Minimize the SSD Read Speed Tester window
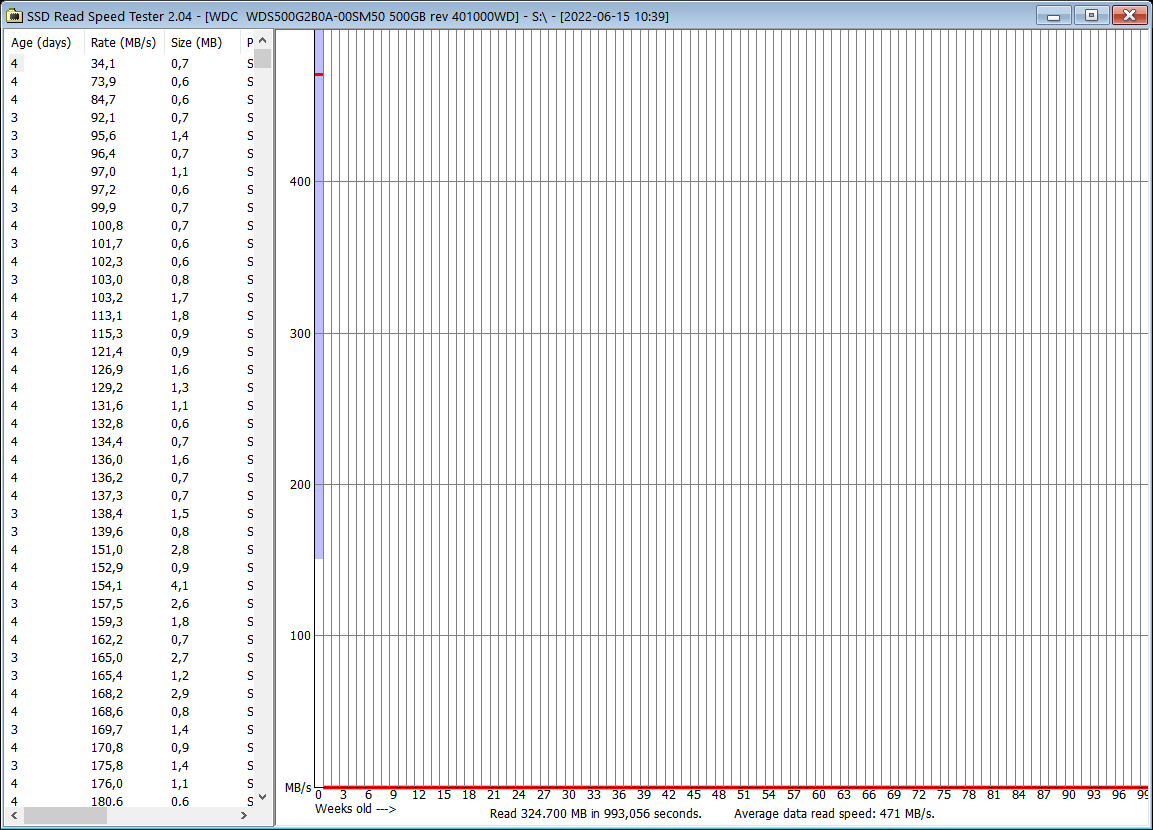Viewport: 1153px width, 830px height. (x=1055, y=15)
